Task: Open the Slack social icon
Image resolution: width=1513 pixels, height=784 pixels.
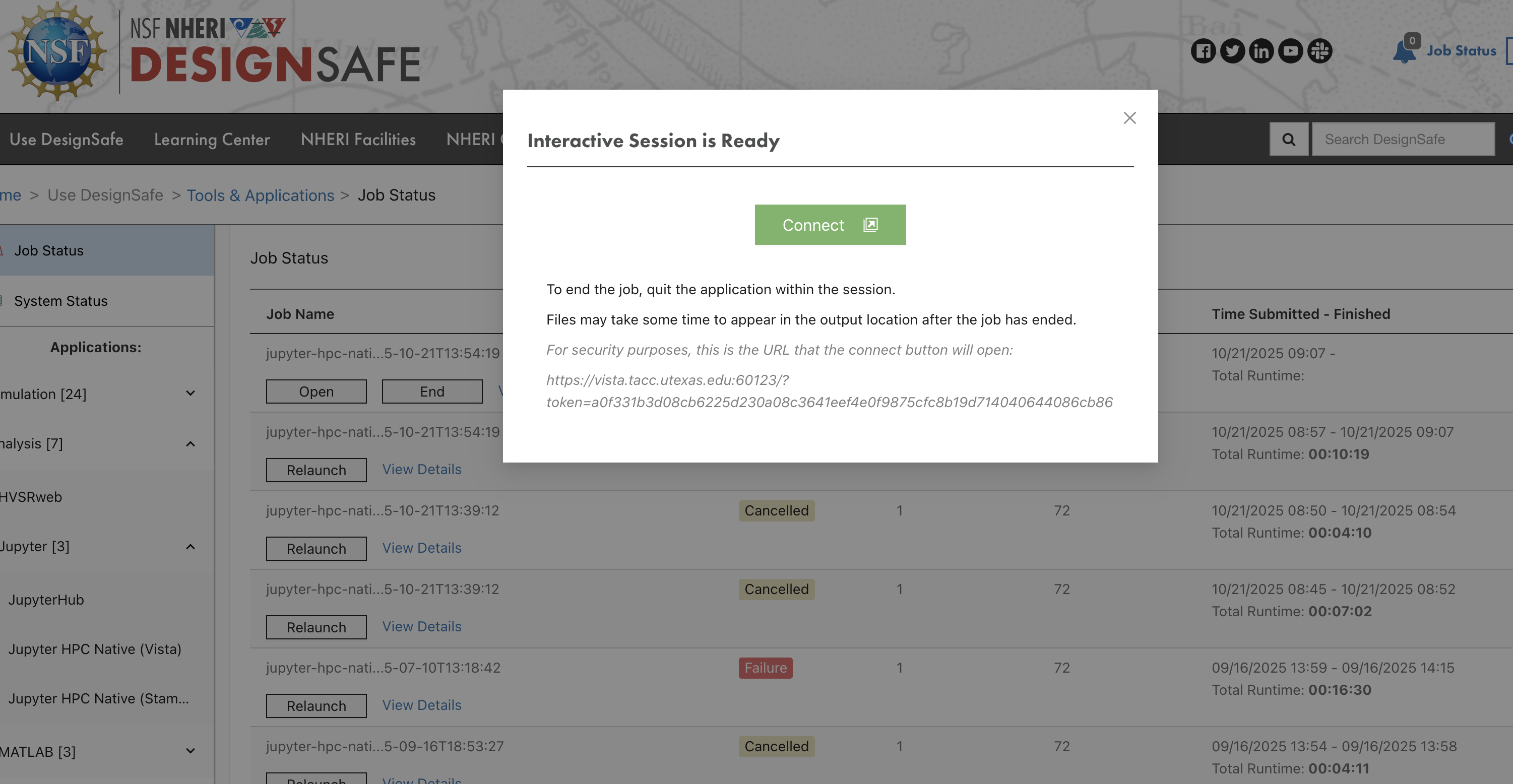Action: click(1319, 51)
